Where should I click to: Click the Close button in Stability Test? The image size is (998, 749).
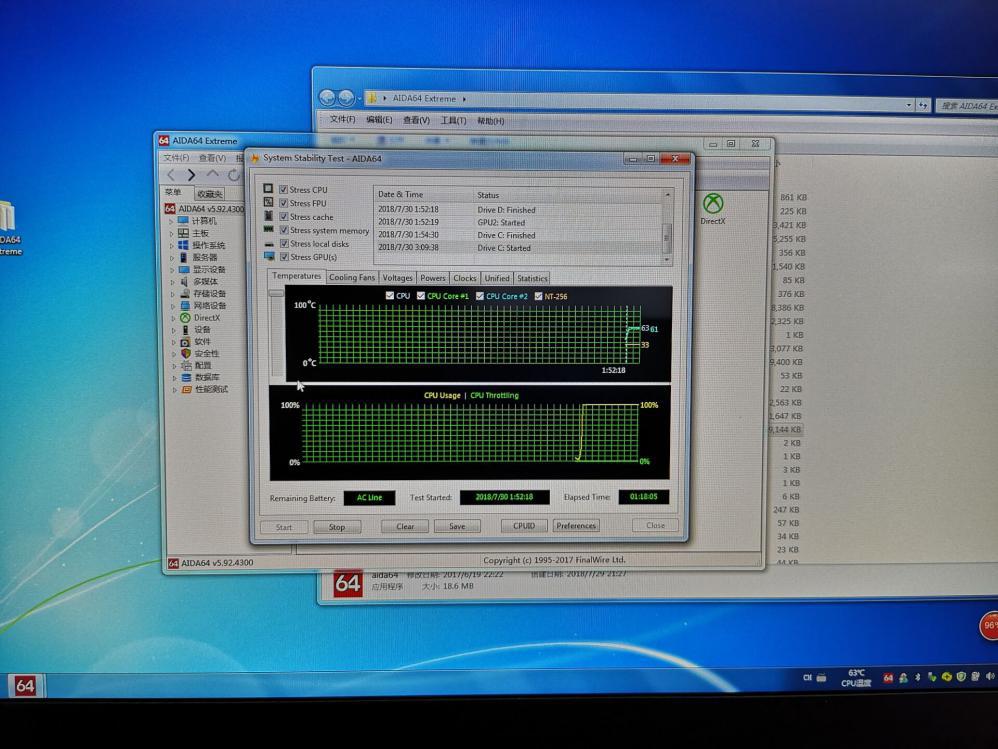656,525
